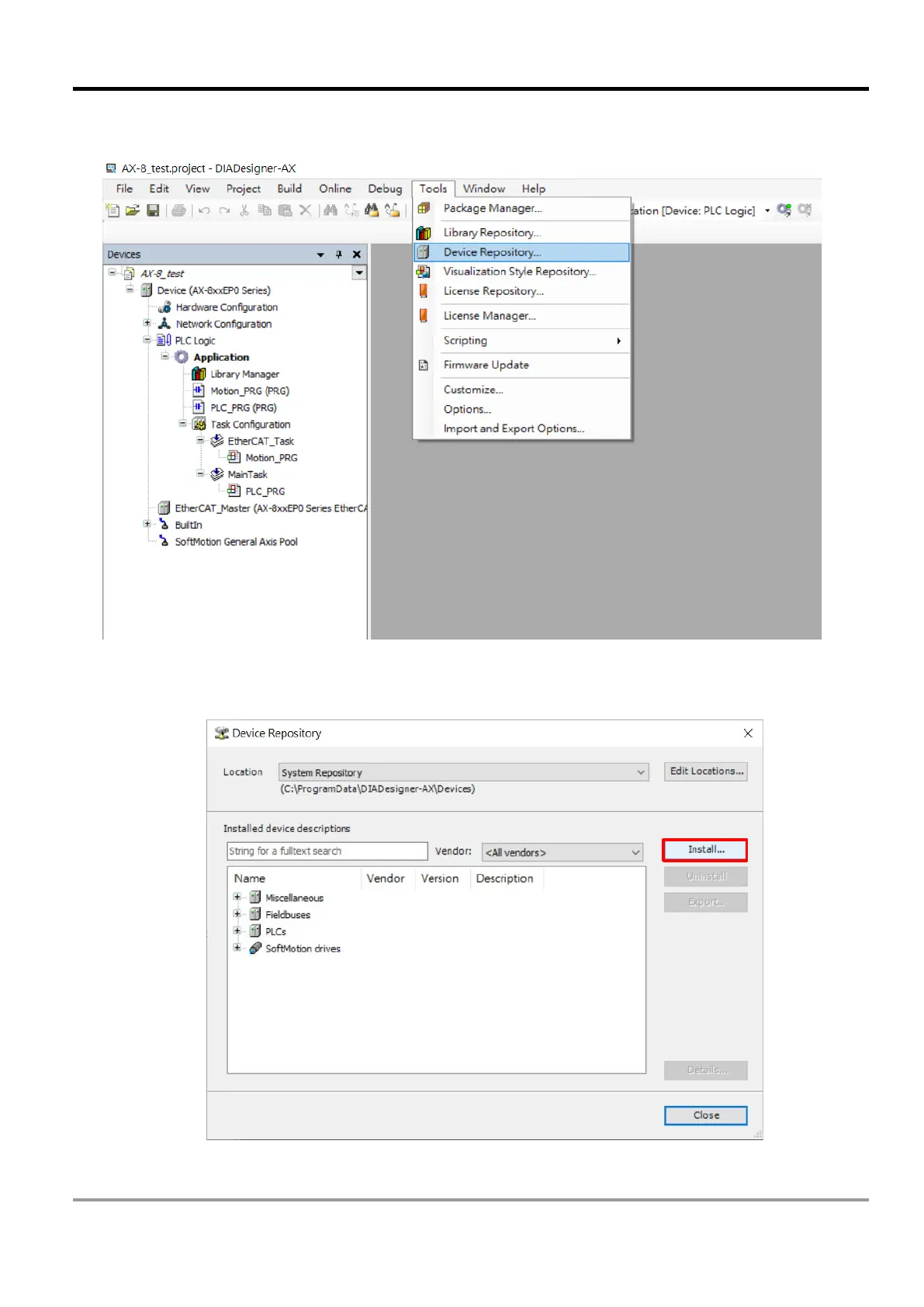Click the Undo arrow icon
The image size is (924, 1307).
204,210
